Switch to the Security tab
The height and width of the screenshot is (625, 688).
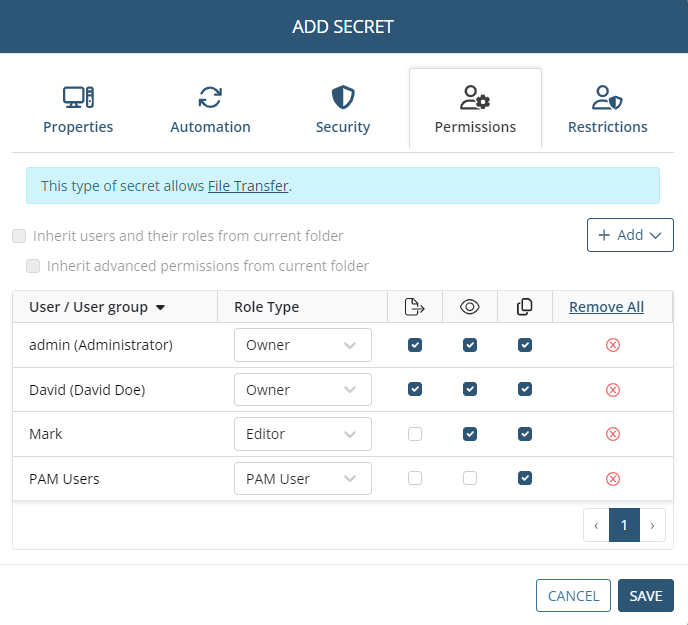point(343,110)
